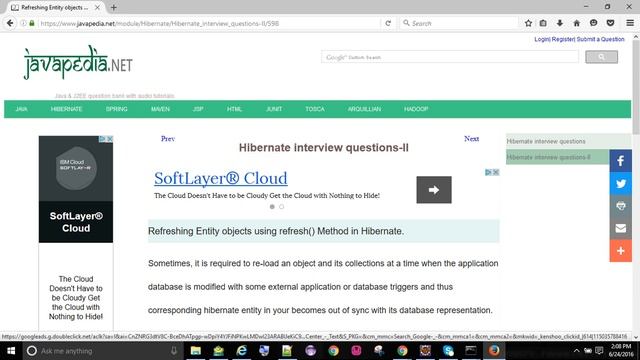Go to the Prev question
Viewport: 640px width, 360px height.
coord(168,139)
